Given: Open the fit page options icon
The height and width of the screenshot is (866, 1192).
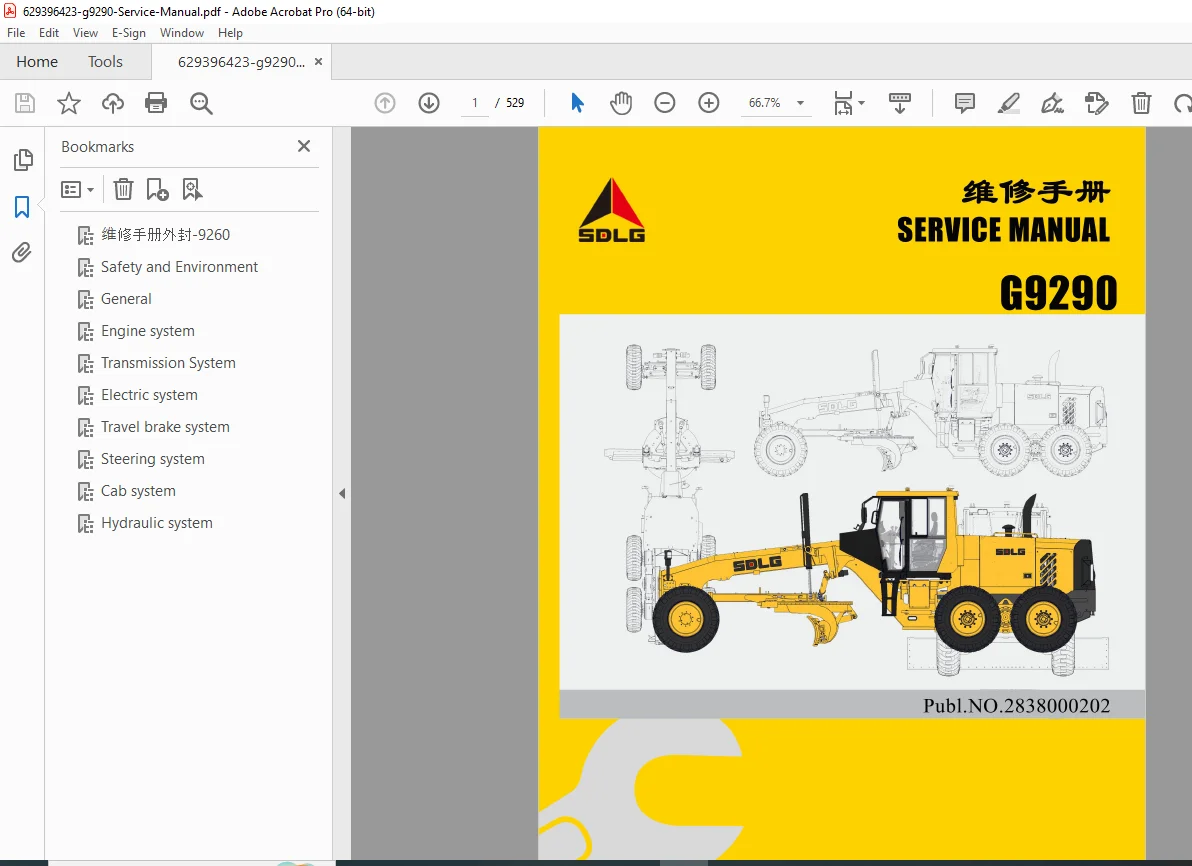Looking at the screenshot, I should pyautogui.click(x=843, y=103).
